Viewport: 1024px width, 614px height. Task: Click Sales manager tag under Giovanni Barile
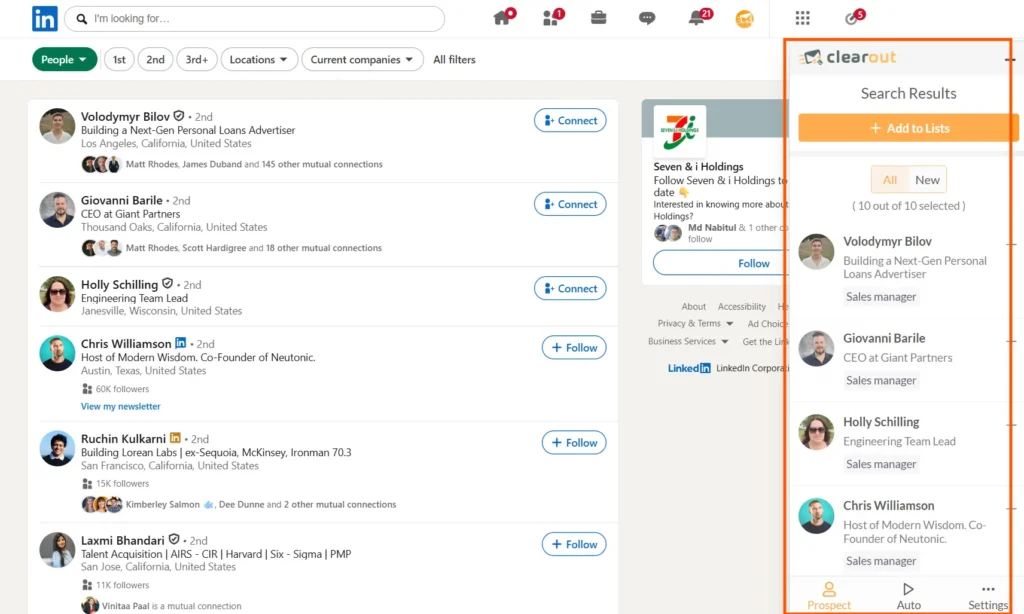[x=881, y=380]
